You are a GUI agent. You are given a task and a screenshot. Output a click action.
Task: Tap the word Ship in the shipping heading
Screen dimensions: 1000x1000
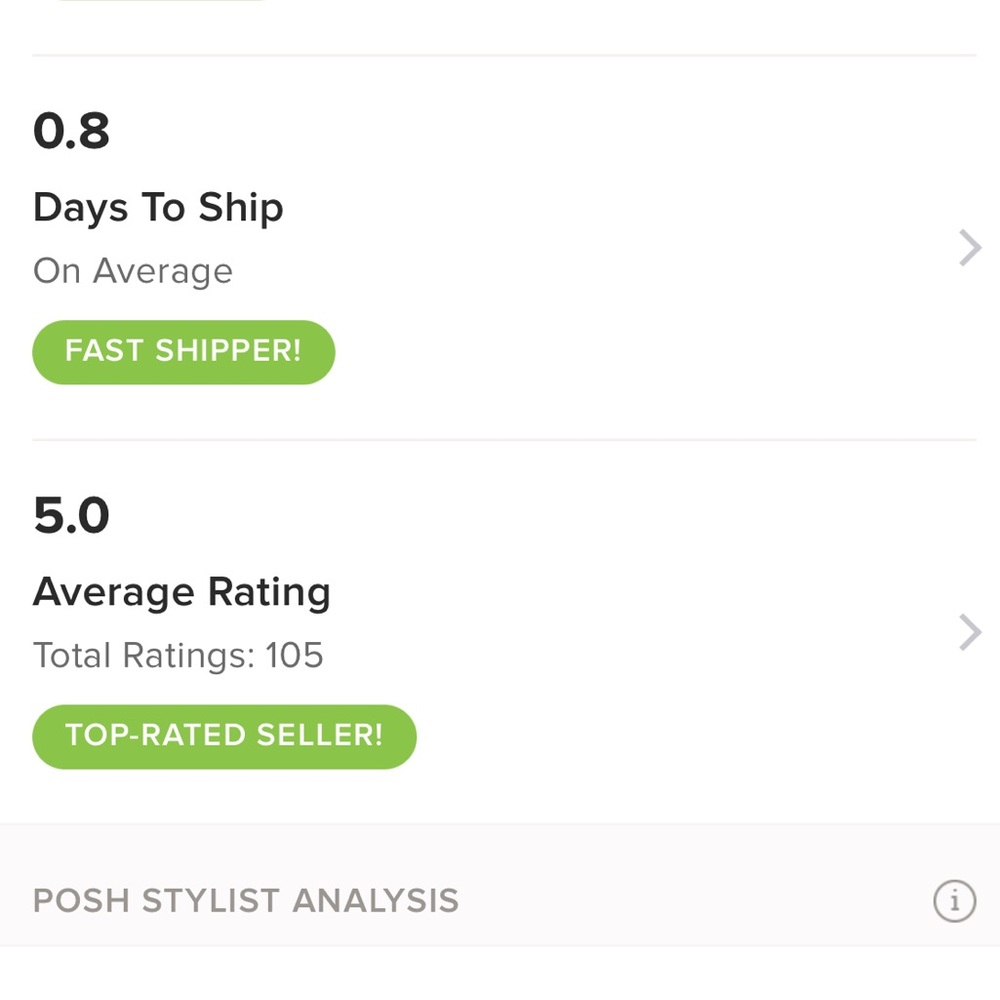(240, 208)
